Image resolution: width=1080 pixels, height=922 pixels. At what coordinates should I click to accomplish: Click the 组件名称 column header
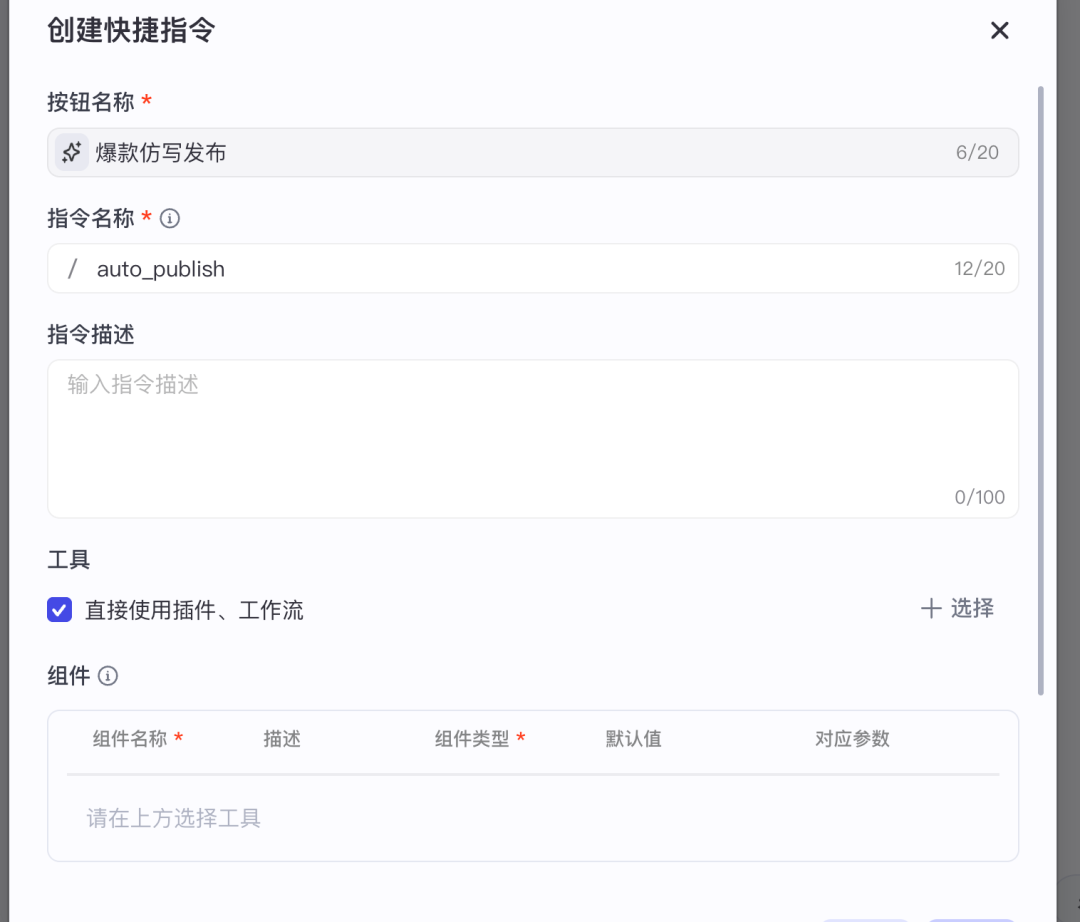tap(130, 739)
